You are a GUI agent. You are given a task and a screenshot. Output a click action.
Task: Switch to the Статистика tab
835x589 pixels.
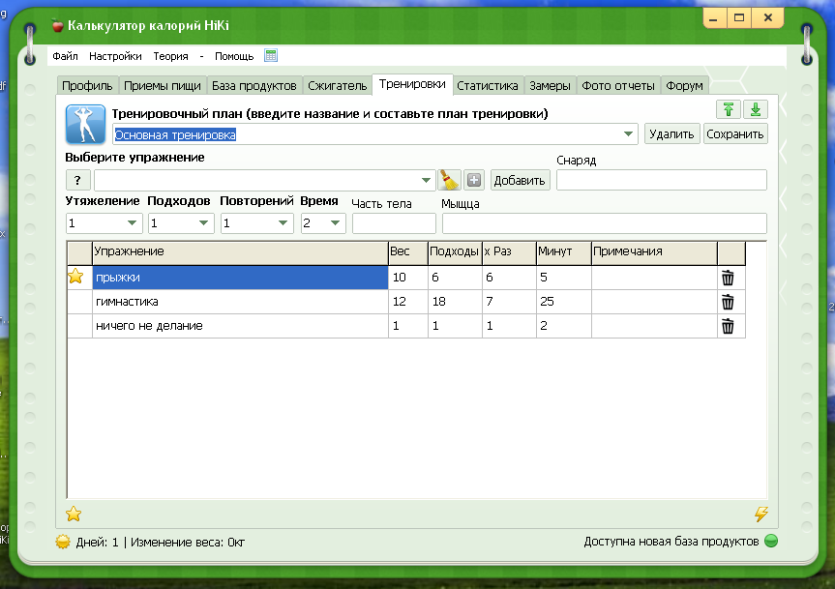pos(487,86)
